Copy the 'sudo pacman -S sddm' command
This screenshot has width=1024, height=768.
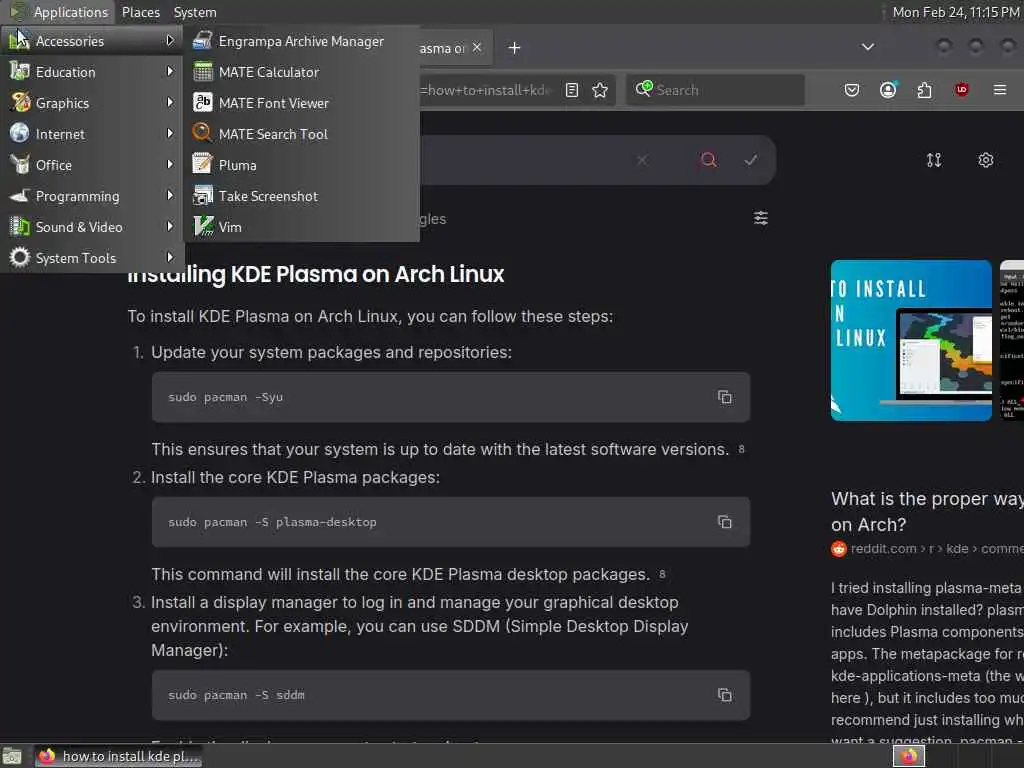click(724, 695)
